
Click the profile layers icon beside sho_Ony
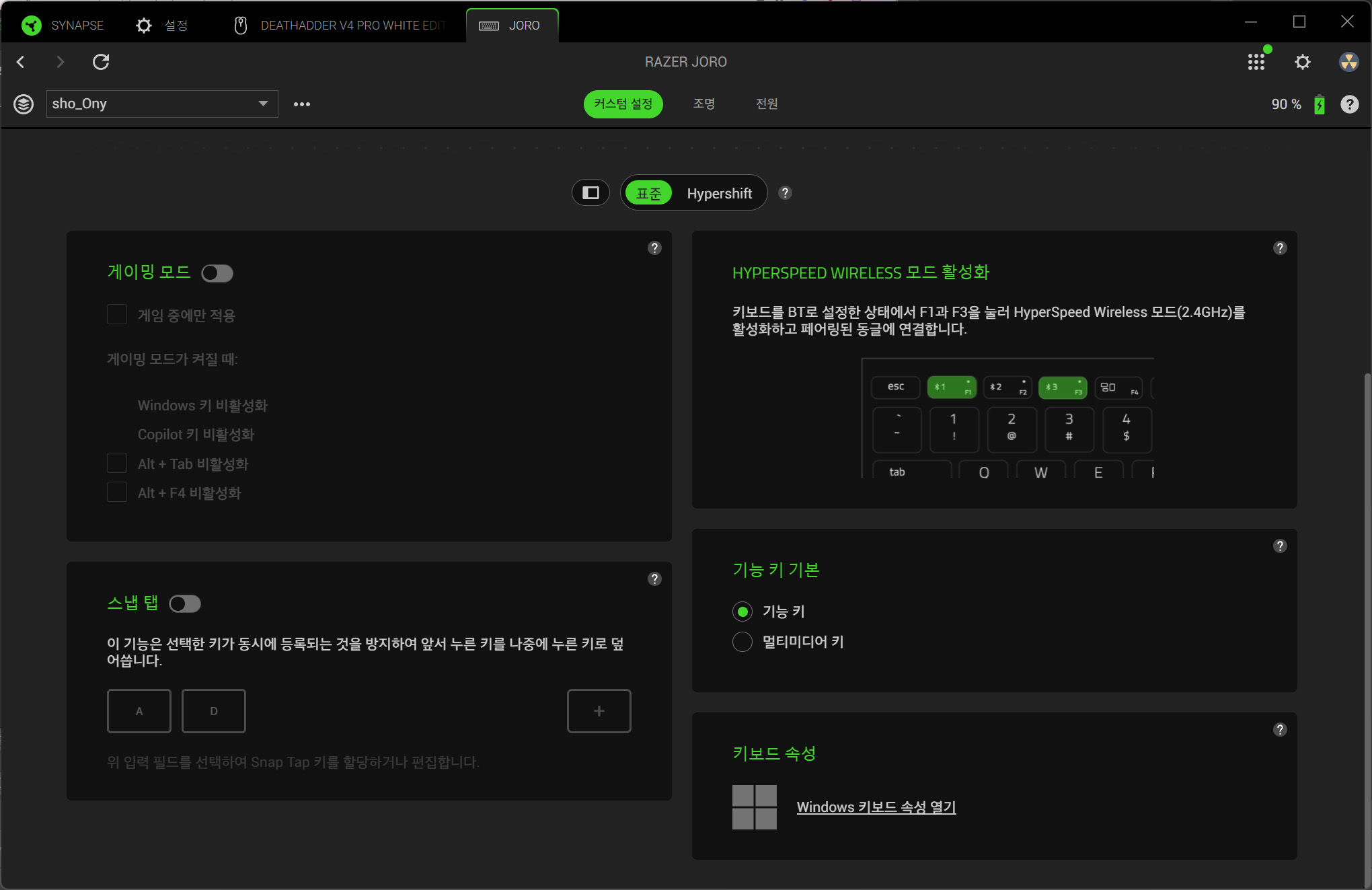click(x=24, y=104)
